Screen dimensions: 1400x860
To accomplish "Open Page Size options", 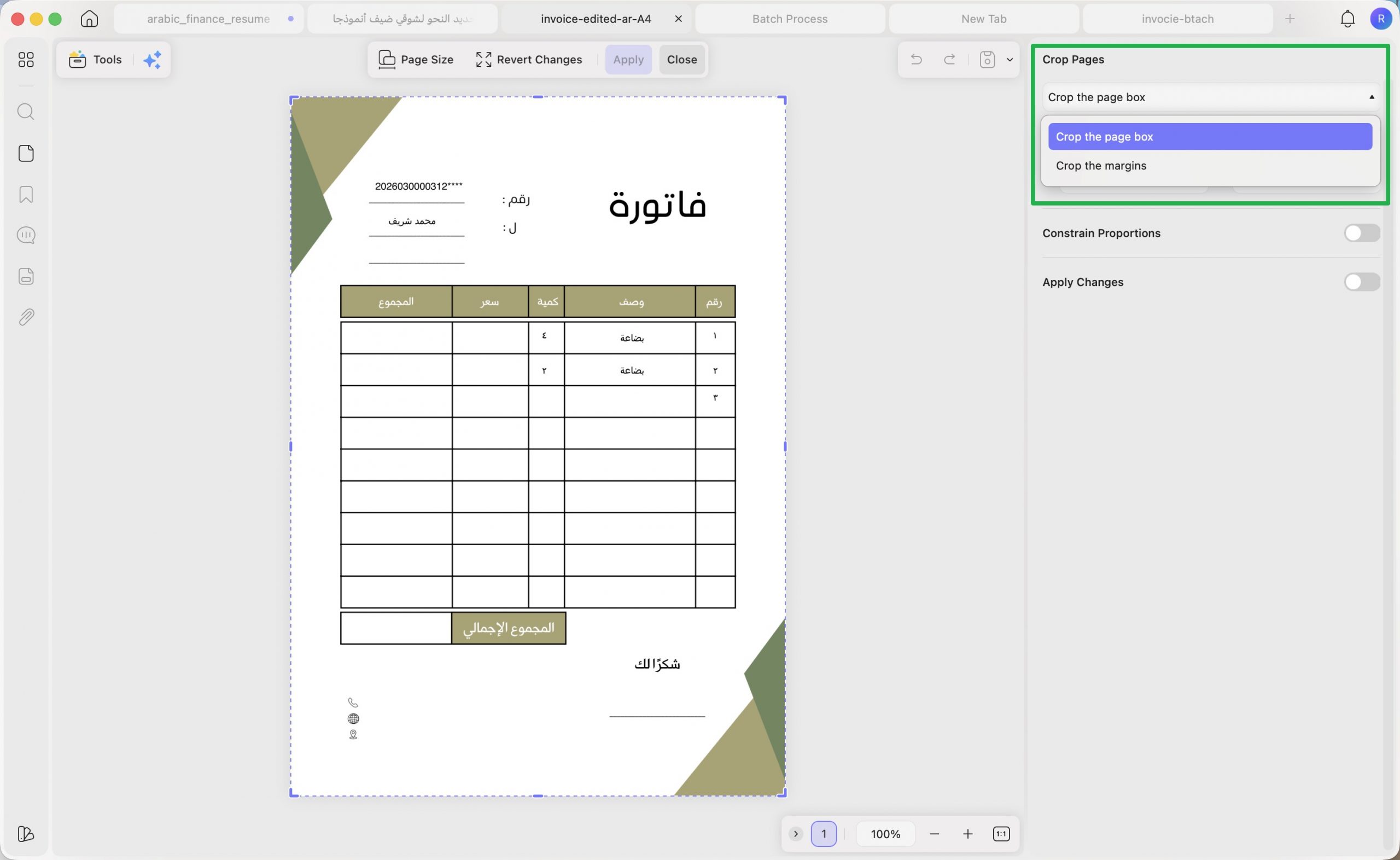I will (416, 60).
